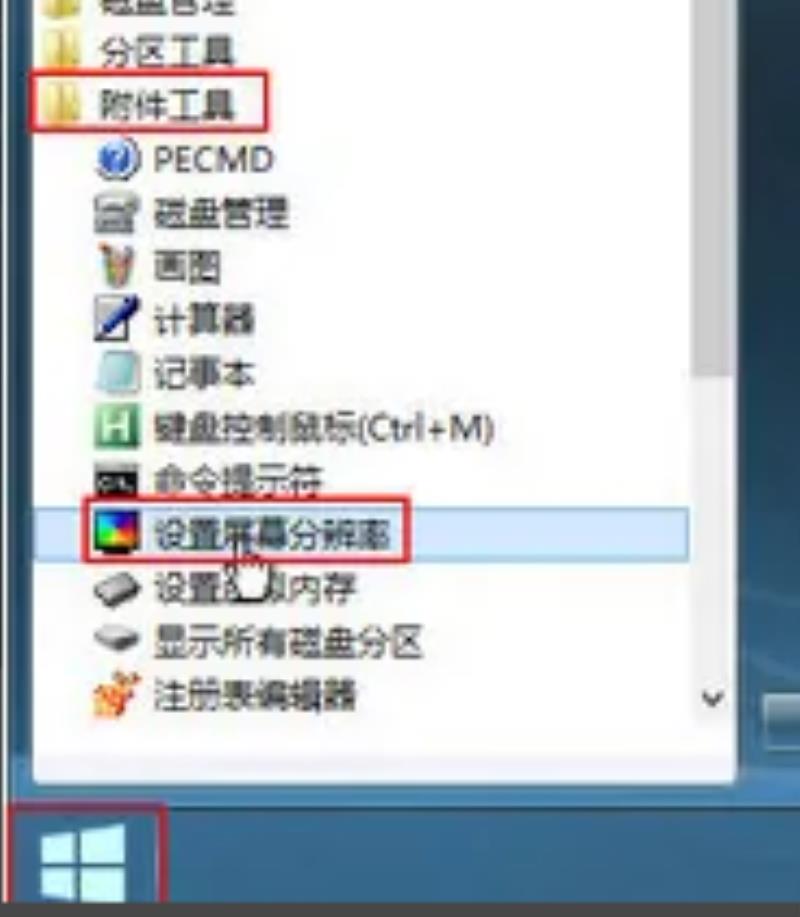Click the 注册表编辑器 registry icon
Image resolution: width=800 pixels, height=917 pixels.
(x=116, y=694)
